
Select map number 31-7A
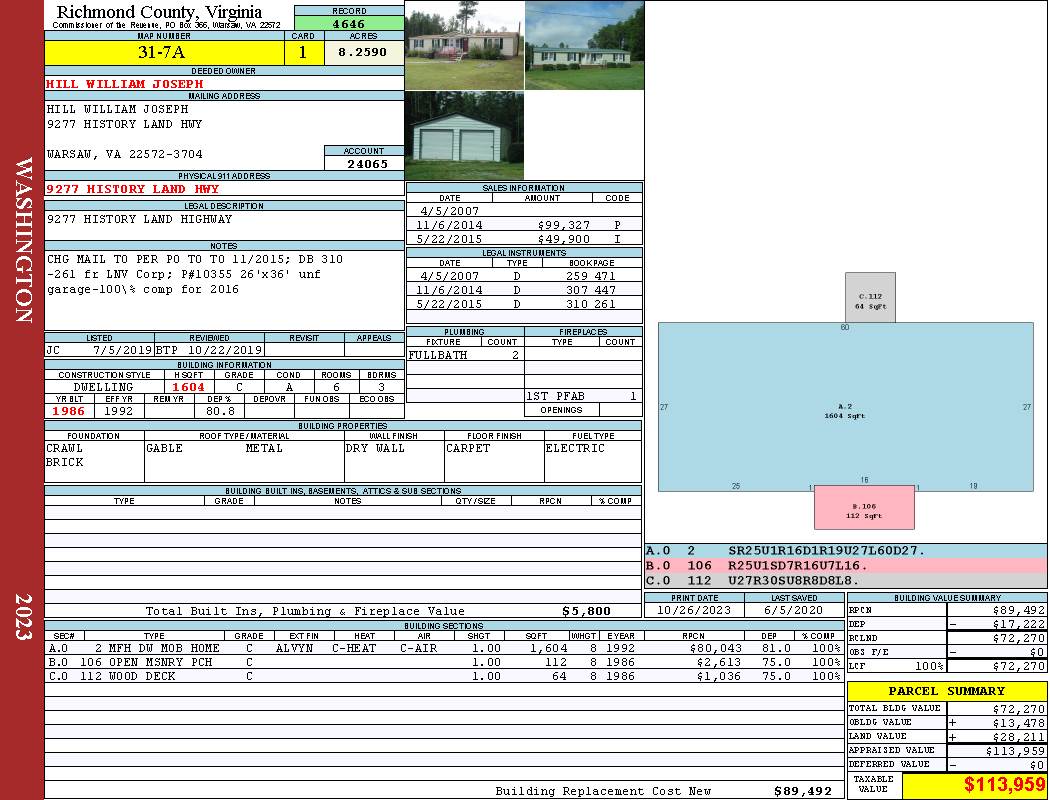[161, 52]
